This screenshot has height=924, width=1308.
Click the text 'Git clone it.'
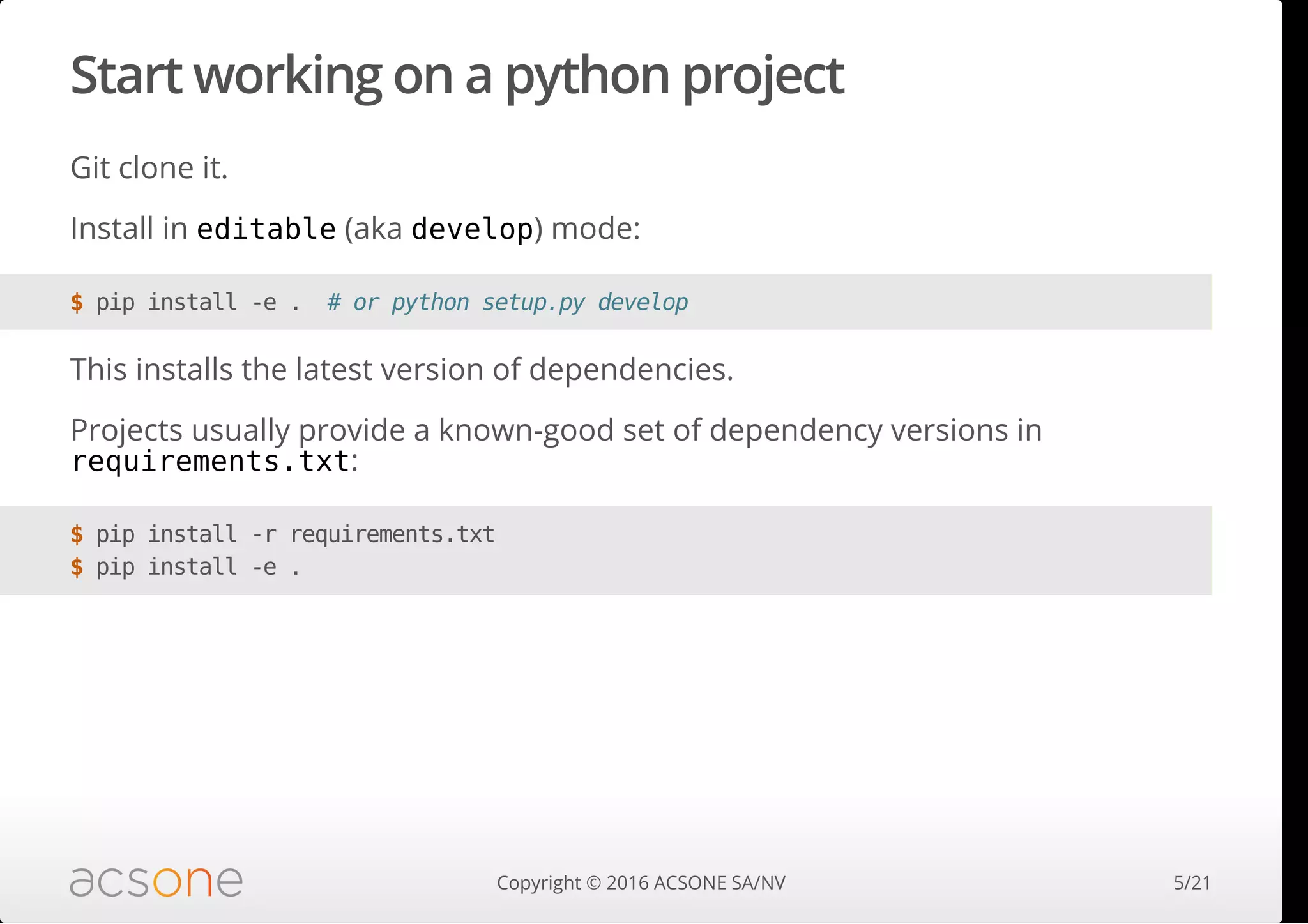149,168
